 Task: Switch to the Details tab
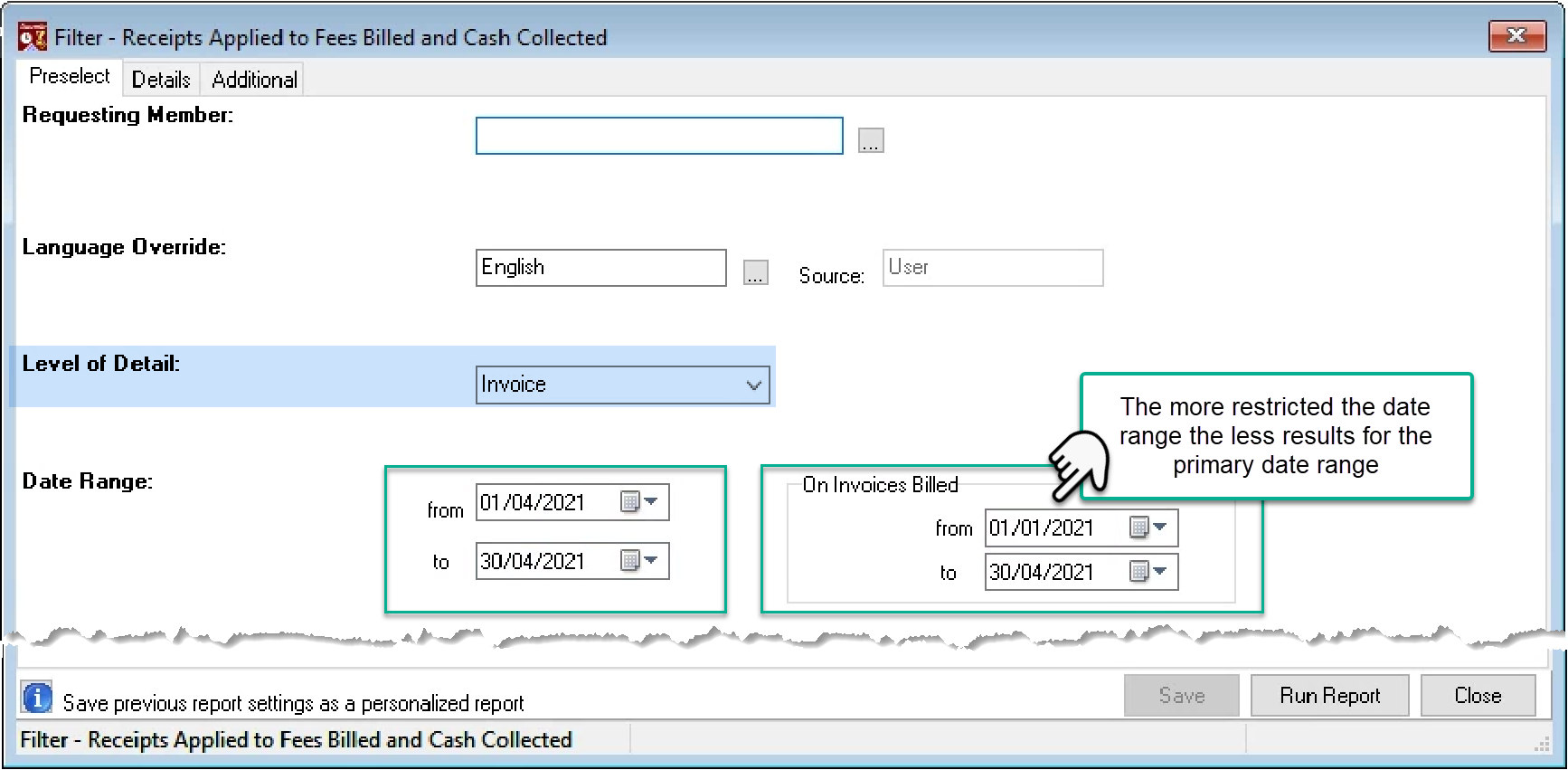(161, 80)
